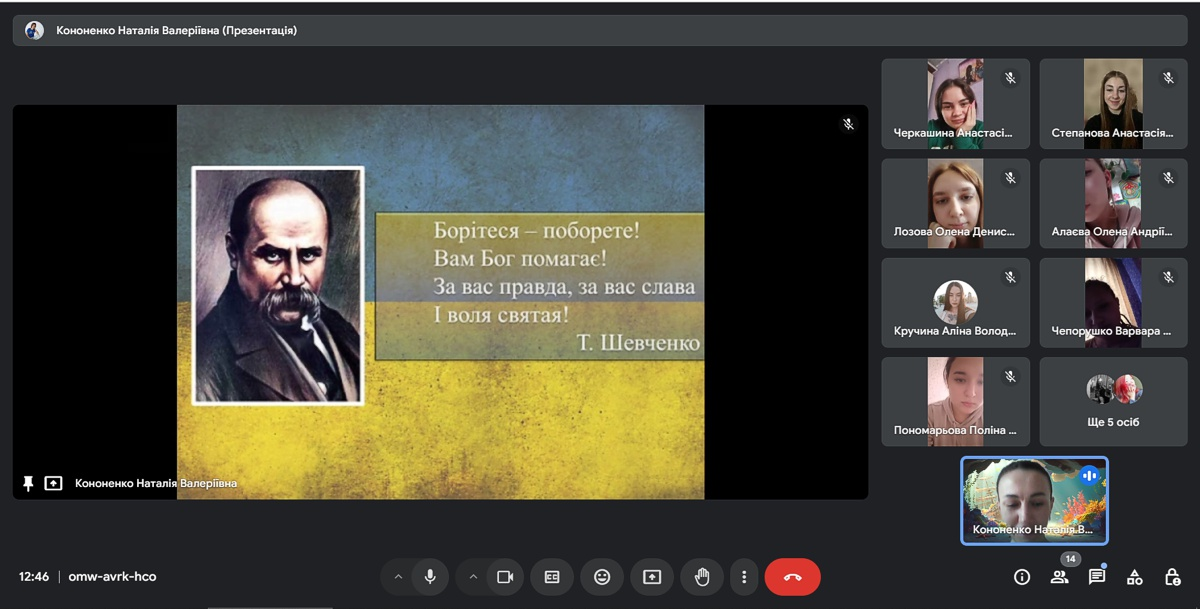Select the Пономарьова Поліна participant tile

(955, 402)
